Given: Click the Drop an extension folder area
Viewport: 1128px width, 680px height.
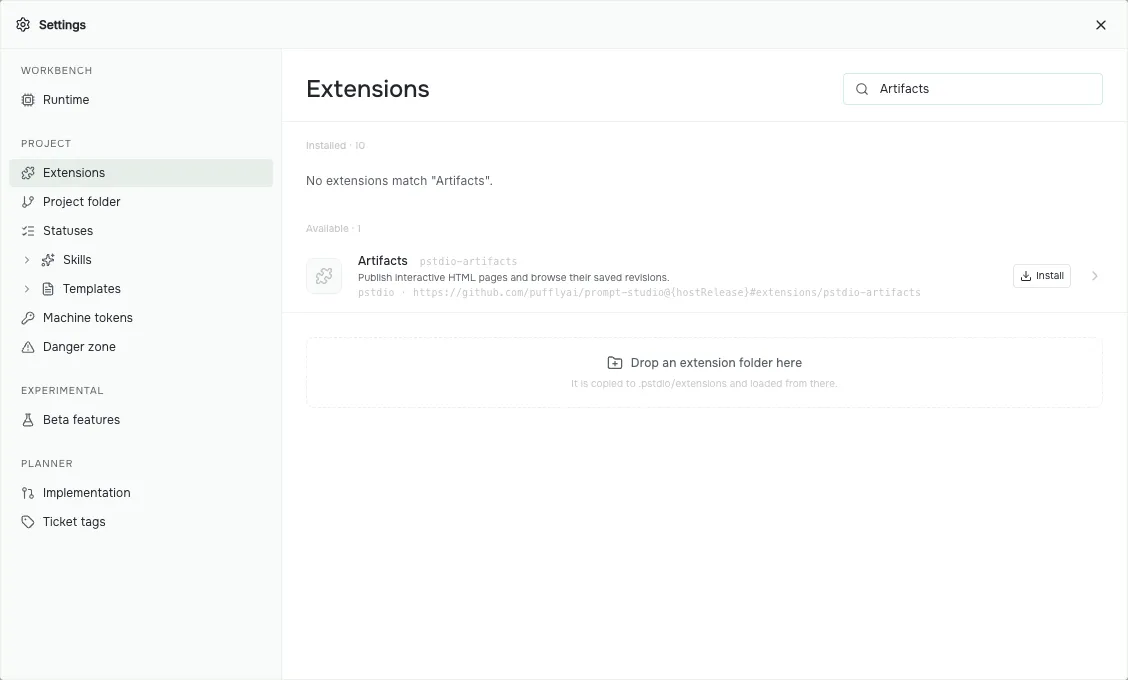Looking at the screenshot, I should [704, 373].
